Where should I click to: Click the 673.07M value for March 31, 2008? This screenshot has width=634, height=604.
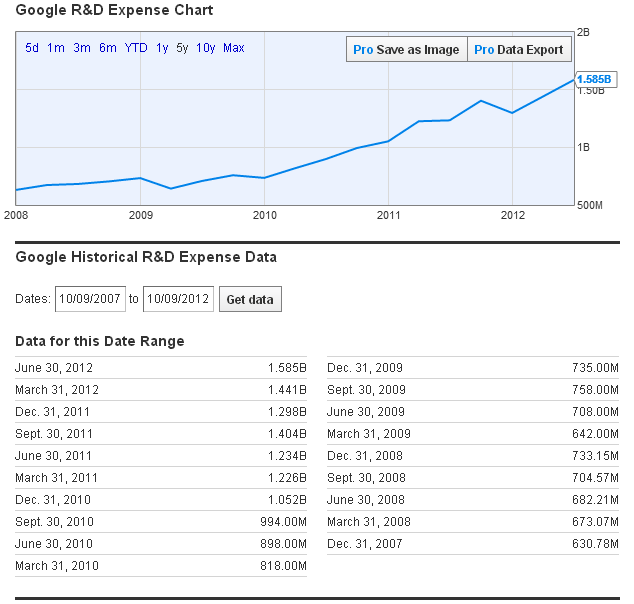click(595, 522)
